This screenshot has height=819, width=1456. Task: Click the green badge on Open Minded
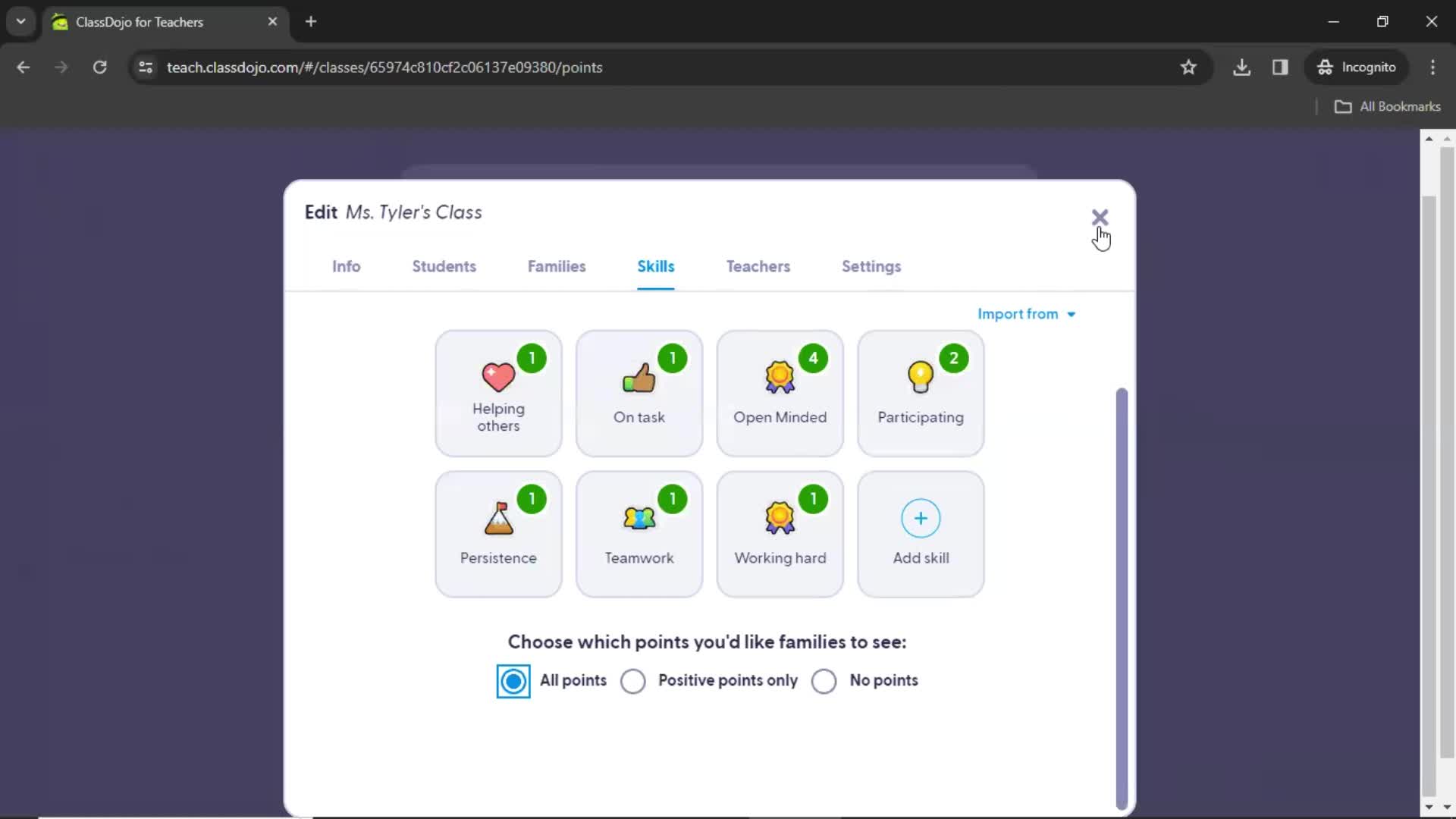(x=812, y=357)
